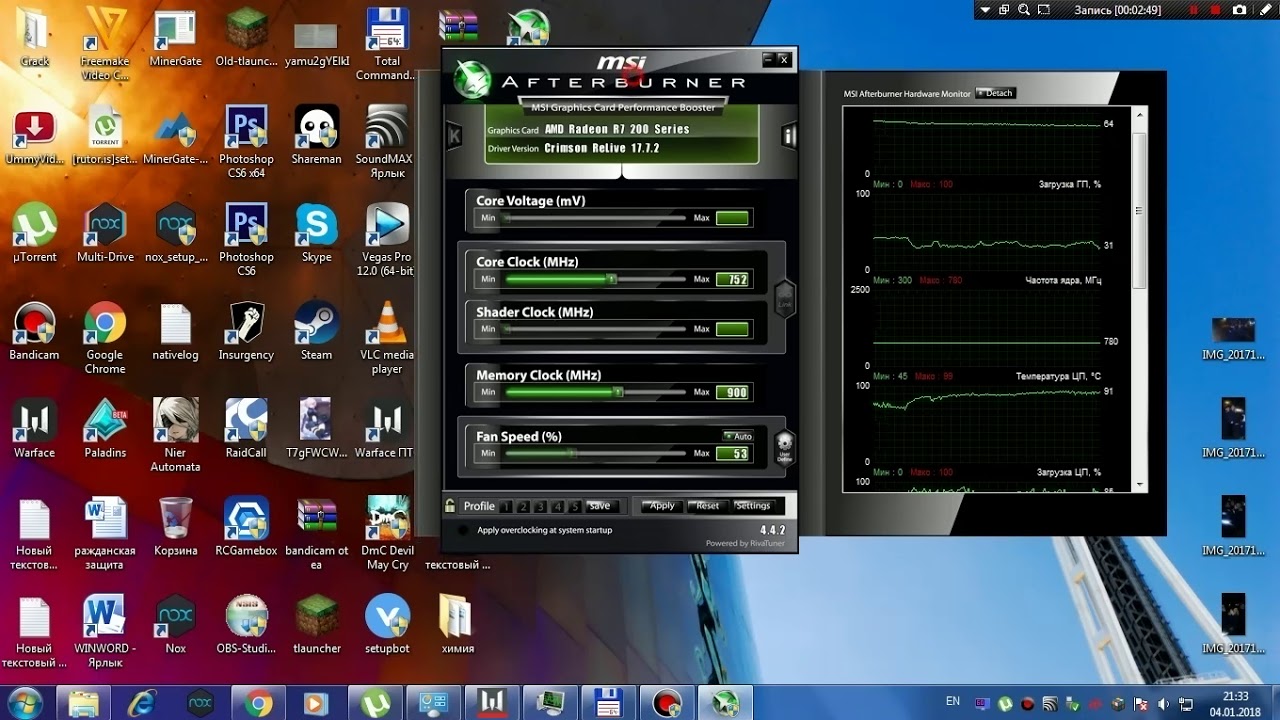The image size is (1280, 720).
Task: Open the Kombustor K button in Afterburner
Action: (454, 136)
